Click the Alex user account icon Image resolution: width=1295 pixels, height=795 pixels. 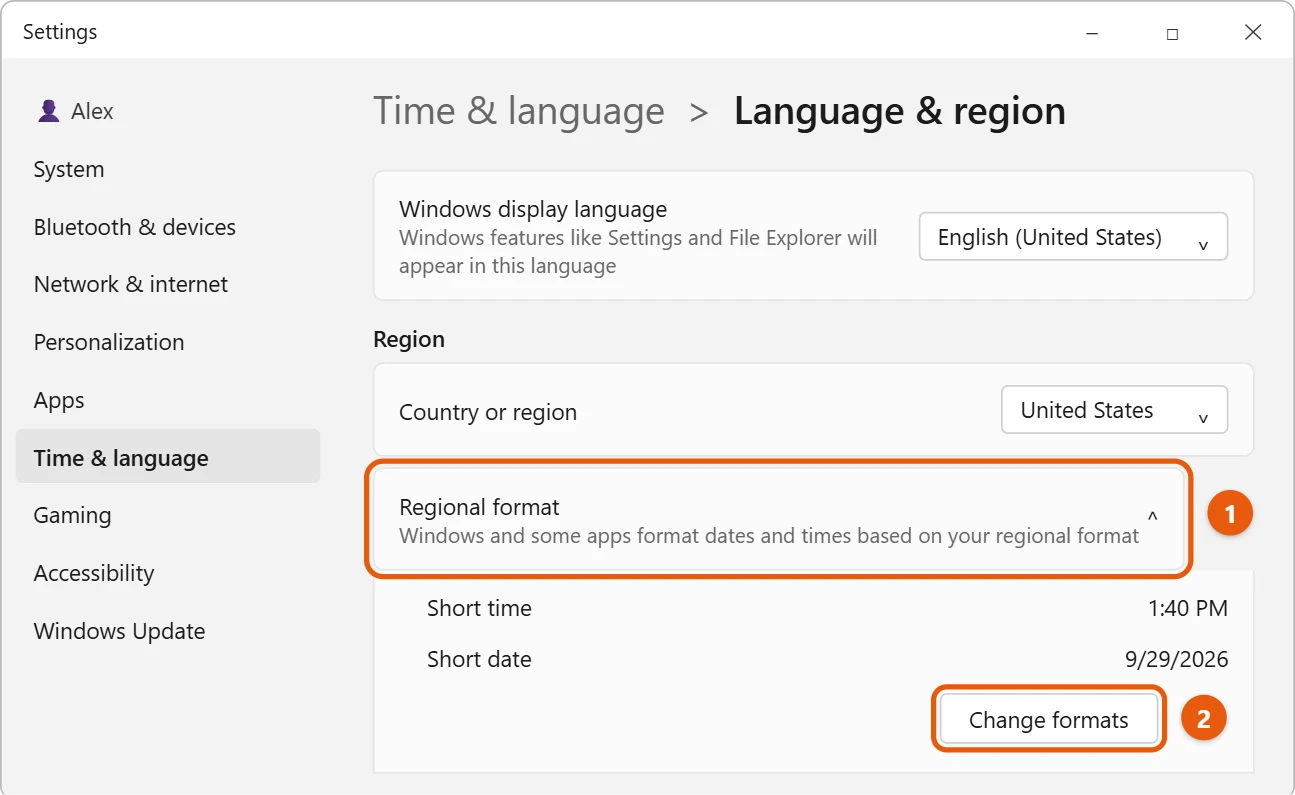pyautogui.click(x=48, y=111)
